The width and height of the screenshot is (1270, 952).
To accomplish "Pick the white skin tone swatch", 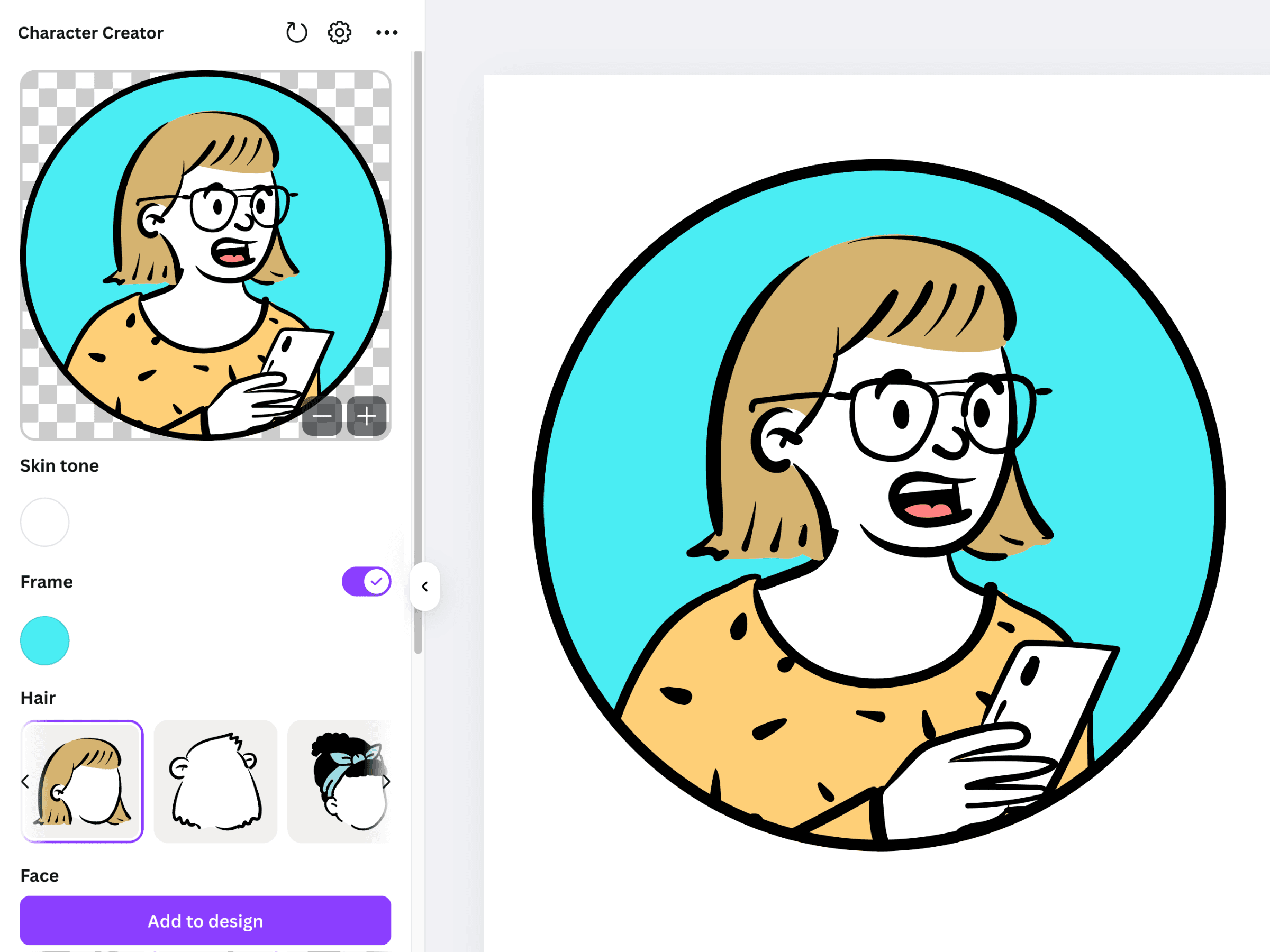I will 45,522.
